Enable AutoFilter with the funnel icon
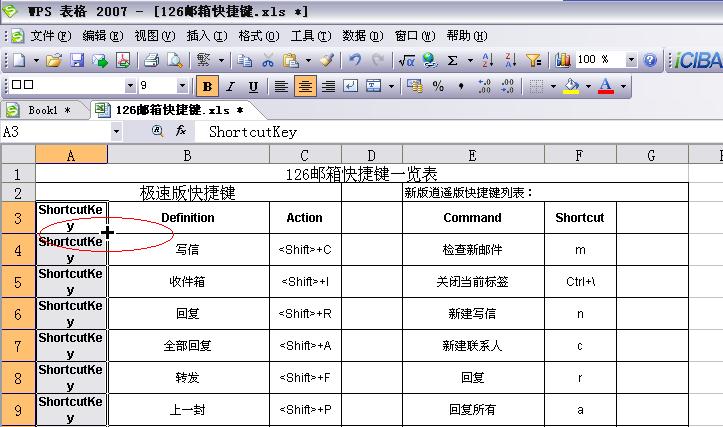Image resolution: width=723 pixels, height=427 pixels. point(534,60)
